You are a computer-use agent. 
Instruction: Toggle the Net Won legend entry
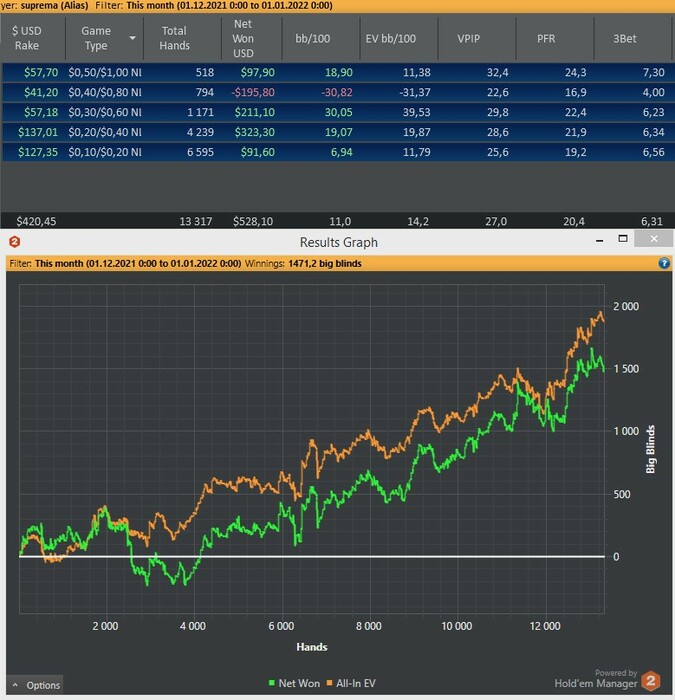click(x=295, y=683)
